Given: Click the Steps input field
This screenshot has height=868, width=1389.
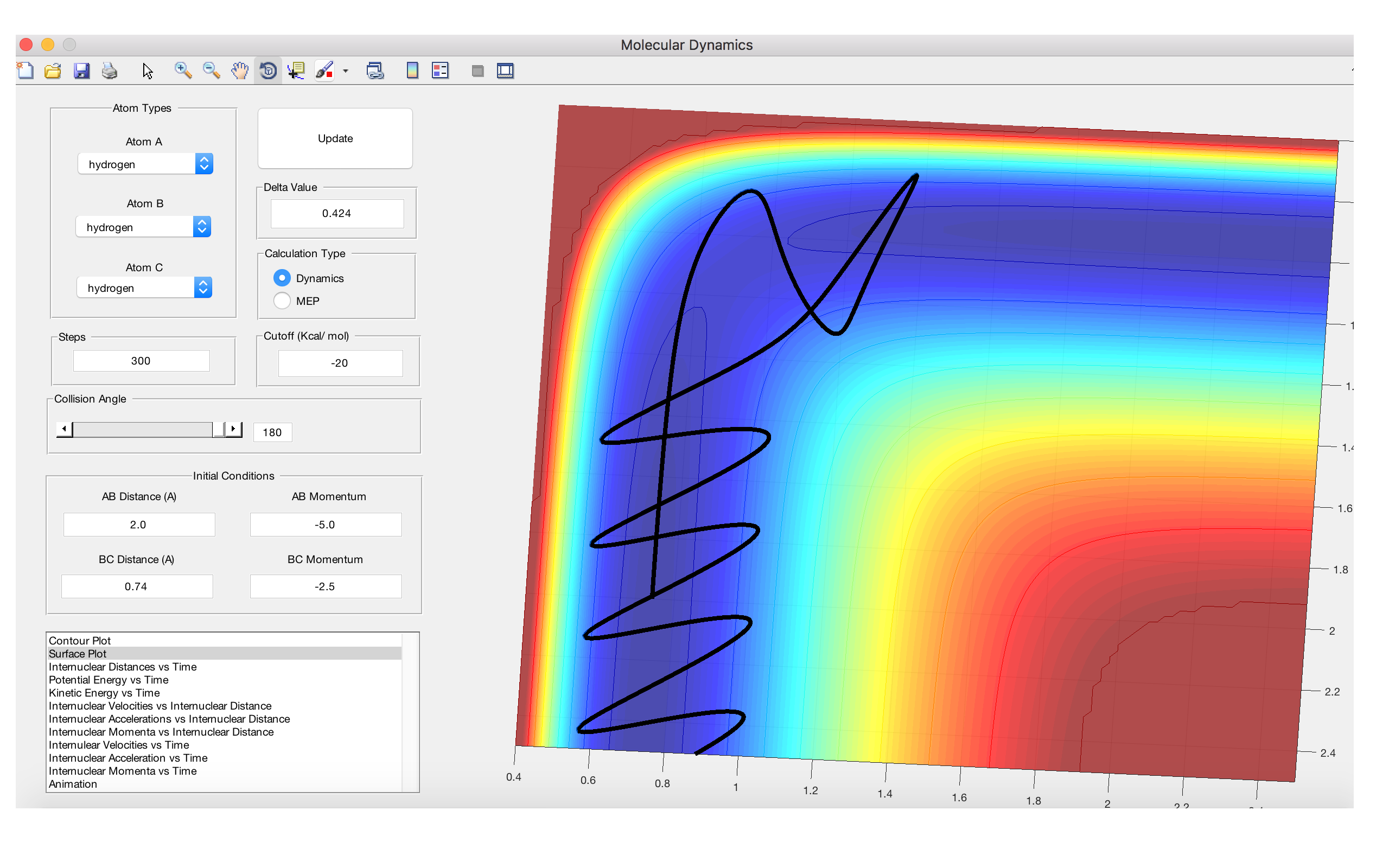Looking at the screenshot, I should pyautogui.click(x=141, y=361).
